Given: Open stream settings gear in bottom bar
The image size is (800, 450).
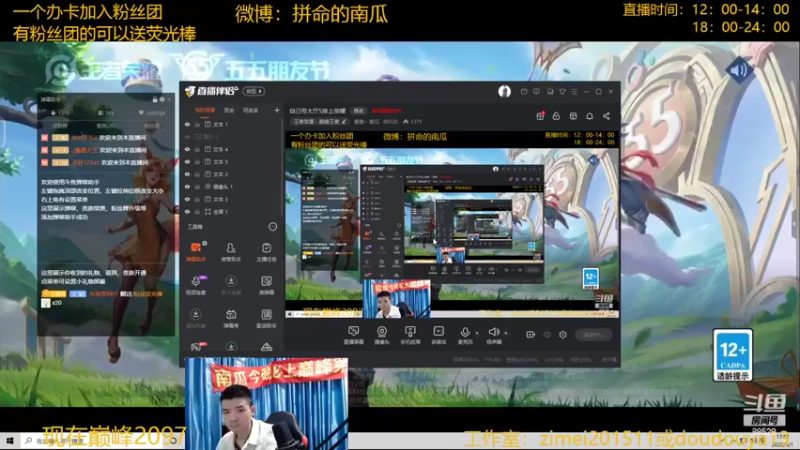Looking at the screenshot, I should (x=563, y=335).
